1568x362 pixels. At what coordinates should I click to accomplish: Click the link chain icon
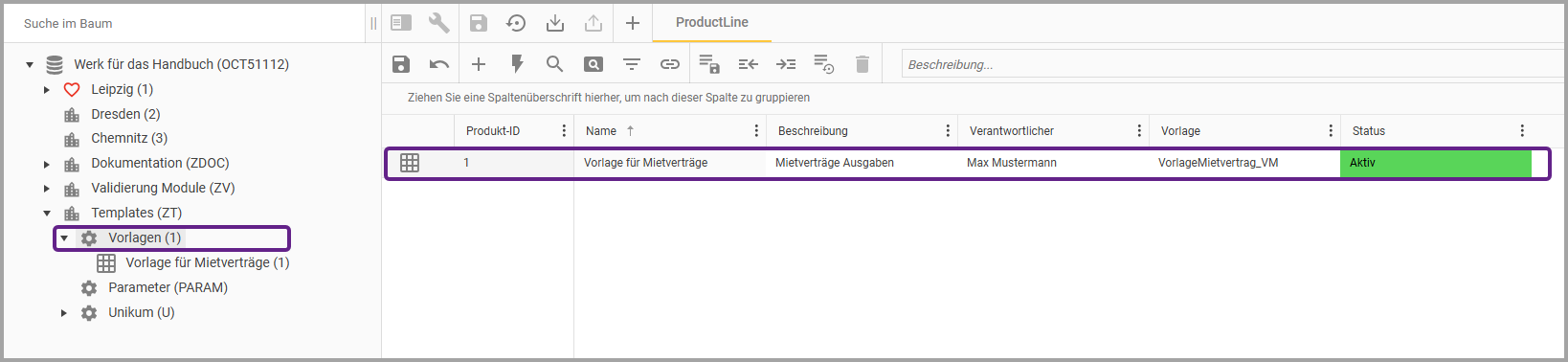(x=670, y=64)
